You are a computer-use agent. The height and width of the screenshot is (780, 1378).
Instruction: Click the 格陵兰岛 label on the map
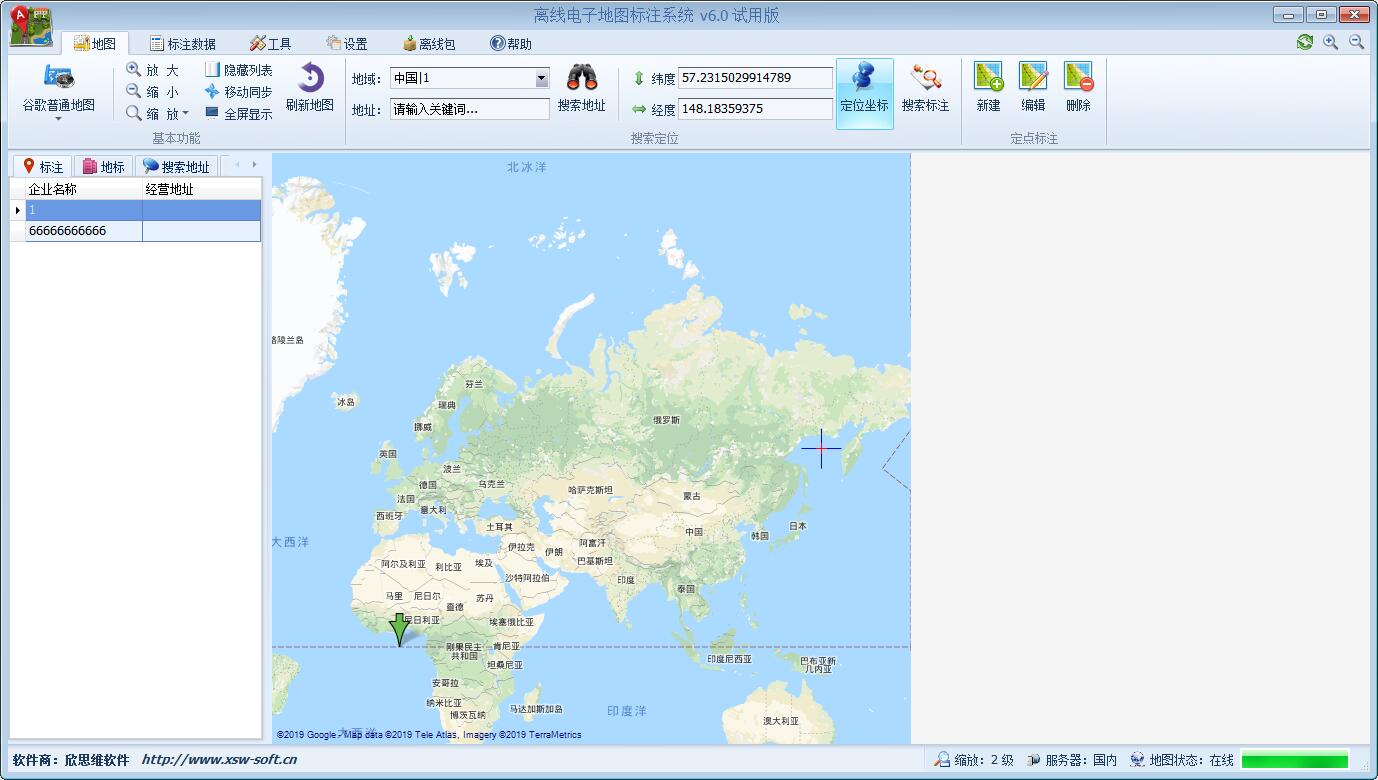coord(288,340)
